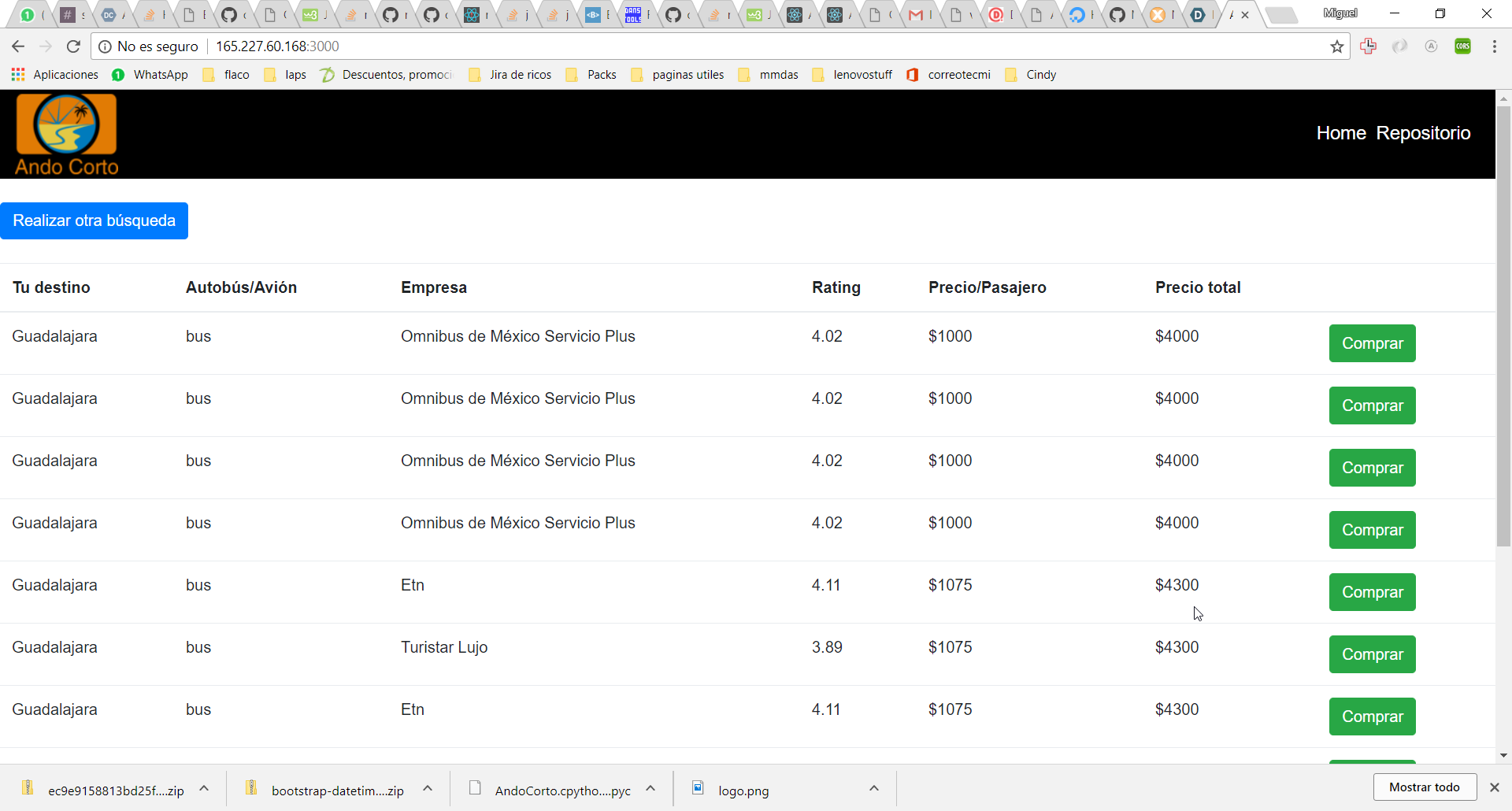1512x811 pixels.
Task: Close the current Ando Corto tab
Action: coord(1245,15)
